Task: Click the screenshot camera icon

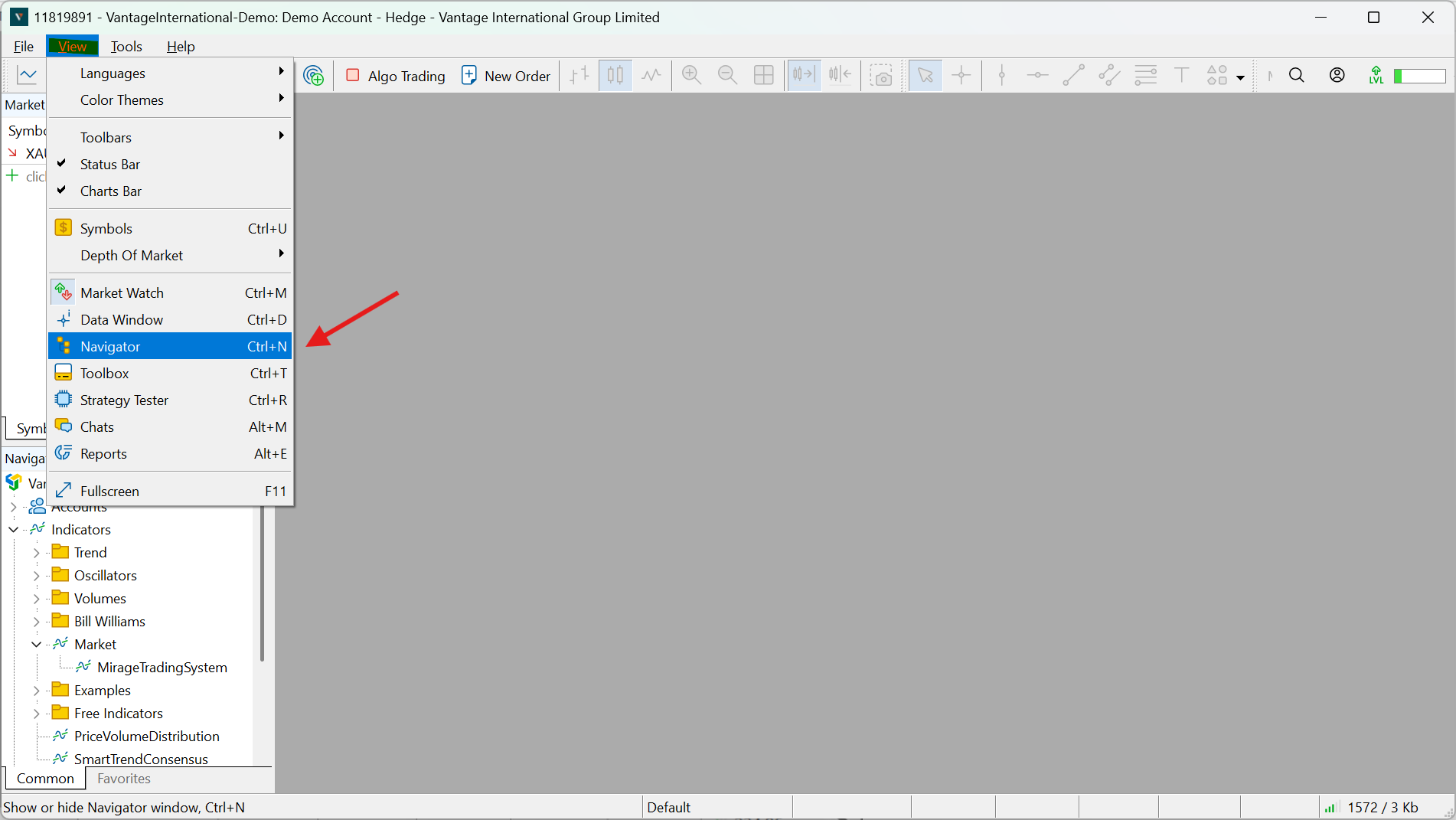Action: point(882,75)
